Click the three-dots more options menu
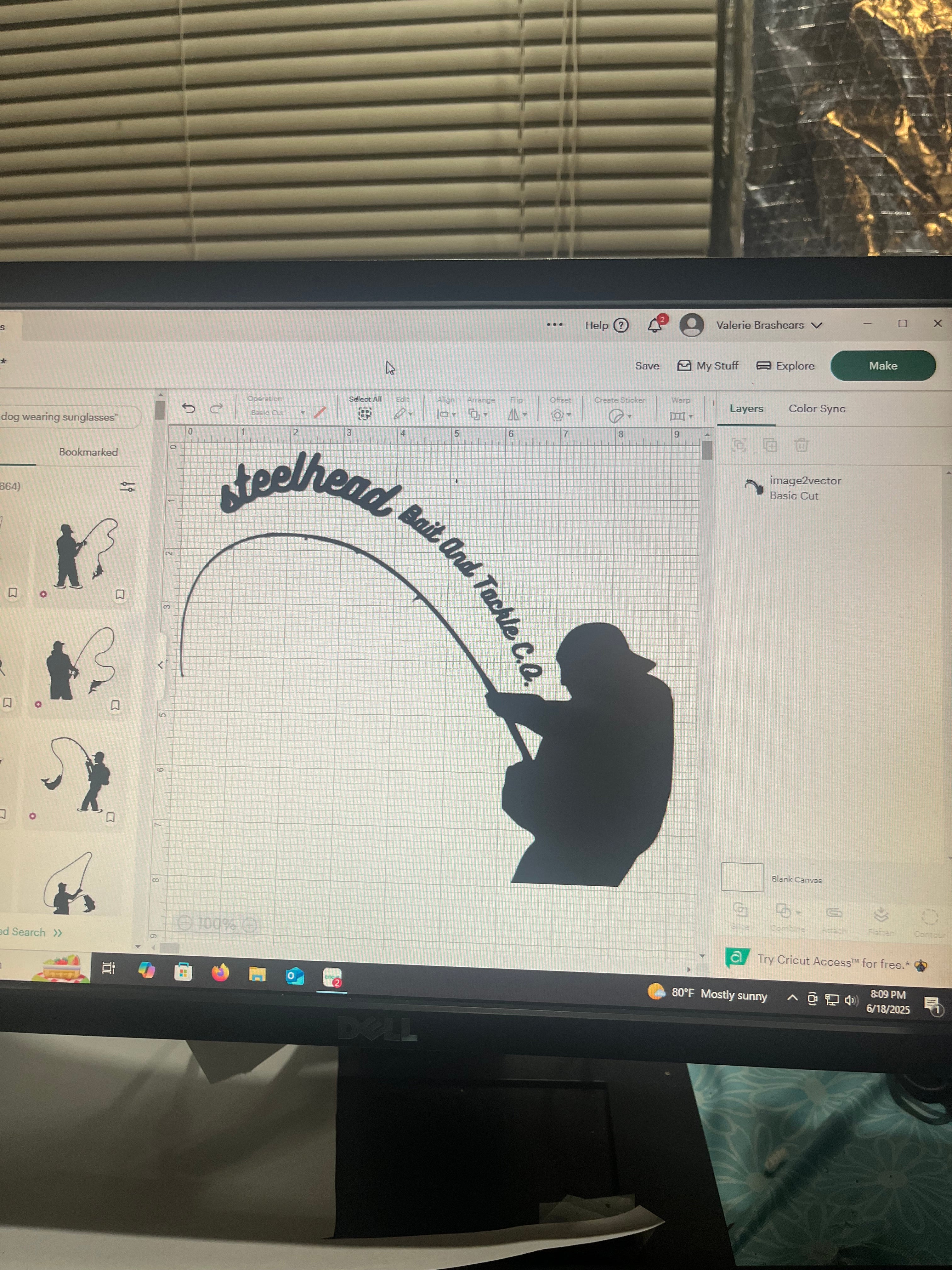952x1270 pixels. (x=554, y=324)
